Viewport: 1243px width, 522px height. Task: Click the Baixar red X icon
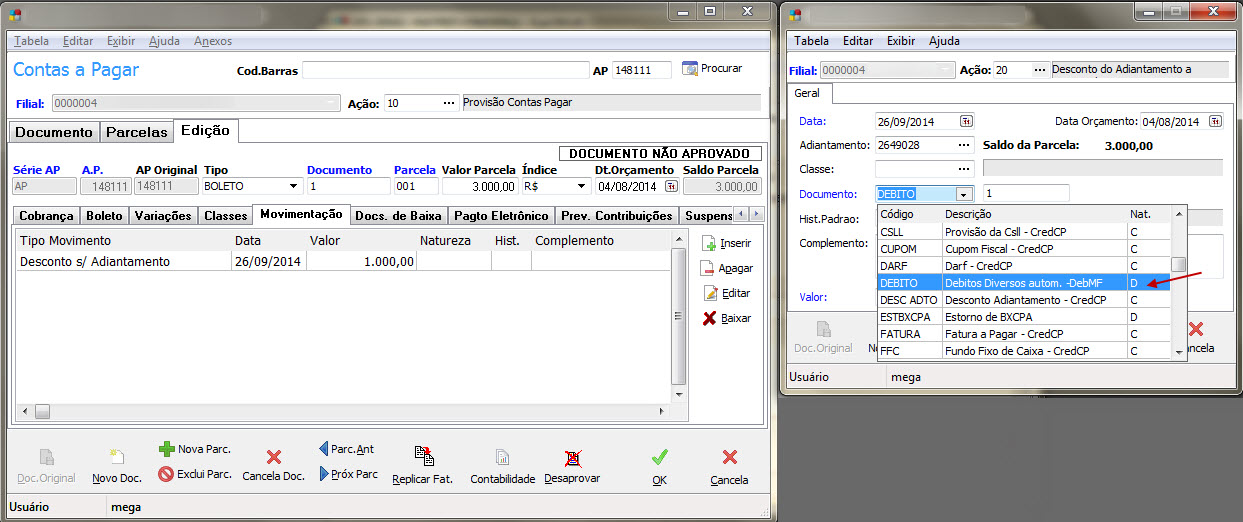click(x=709, y=318)
